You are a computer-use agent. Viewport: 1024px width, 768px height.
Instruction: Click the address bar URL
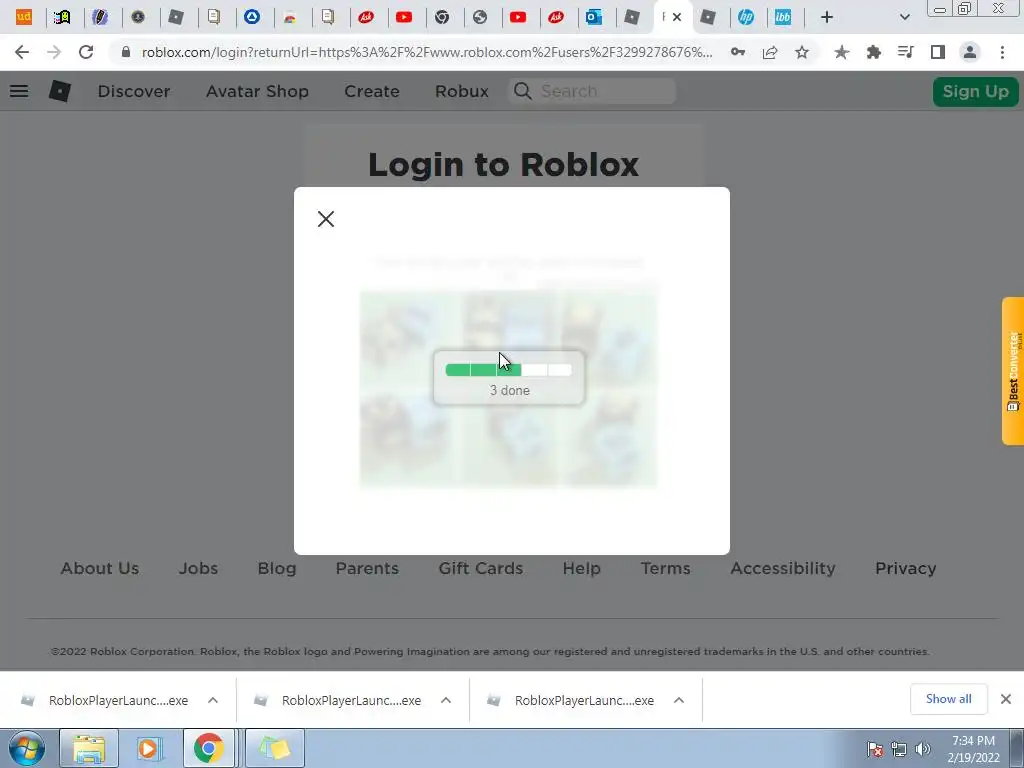click(x=427, y=52)
